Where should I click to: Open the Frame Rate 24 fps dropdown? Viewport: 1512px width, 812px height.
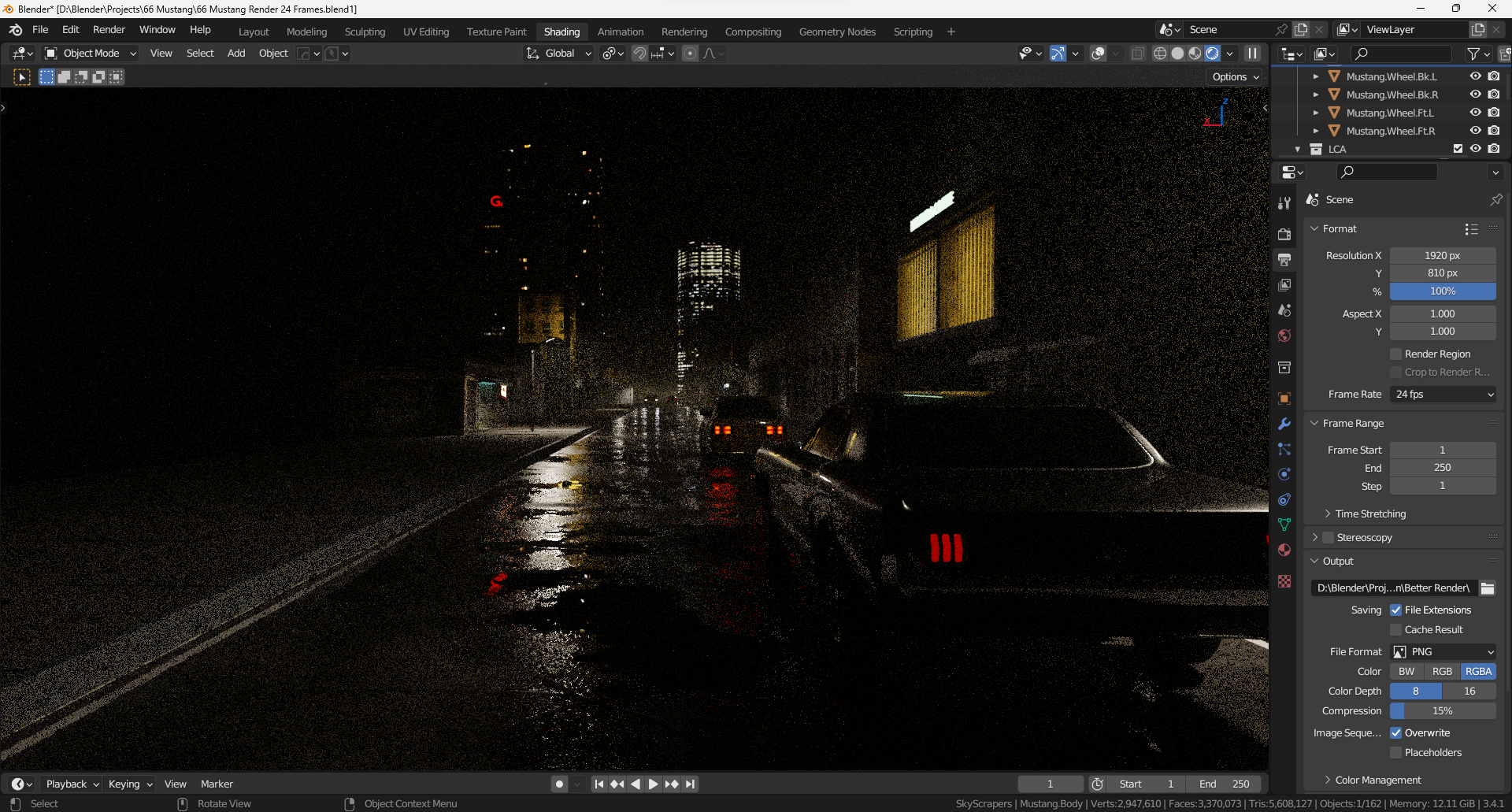pos(1443,395)
